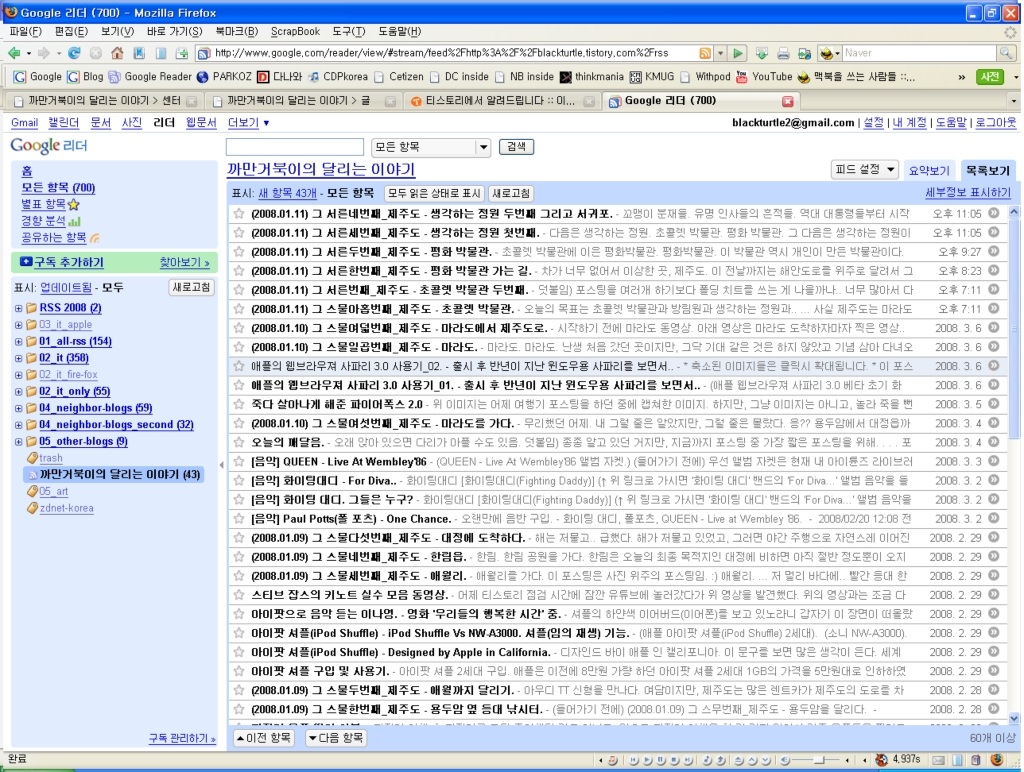Expand the 01_all-rss folder

(x=18, y=342)
